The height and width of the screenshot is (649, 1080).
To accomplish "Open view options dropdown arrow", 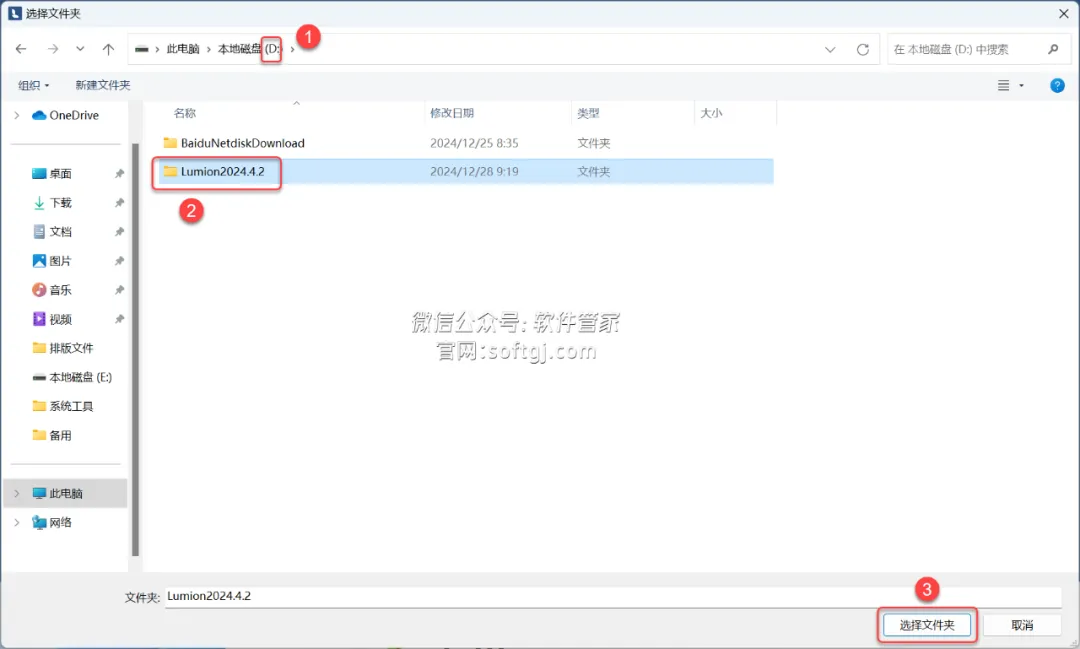I will click(1021, 85).
